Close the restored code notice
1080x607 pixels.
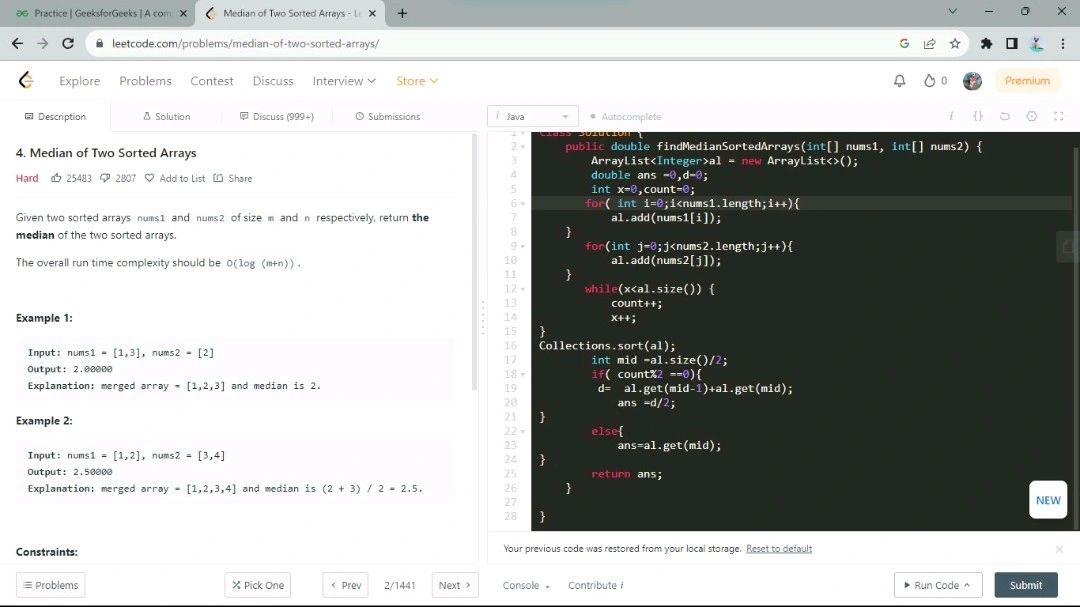point(1059,549)
